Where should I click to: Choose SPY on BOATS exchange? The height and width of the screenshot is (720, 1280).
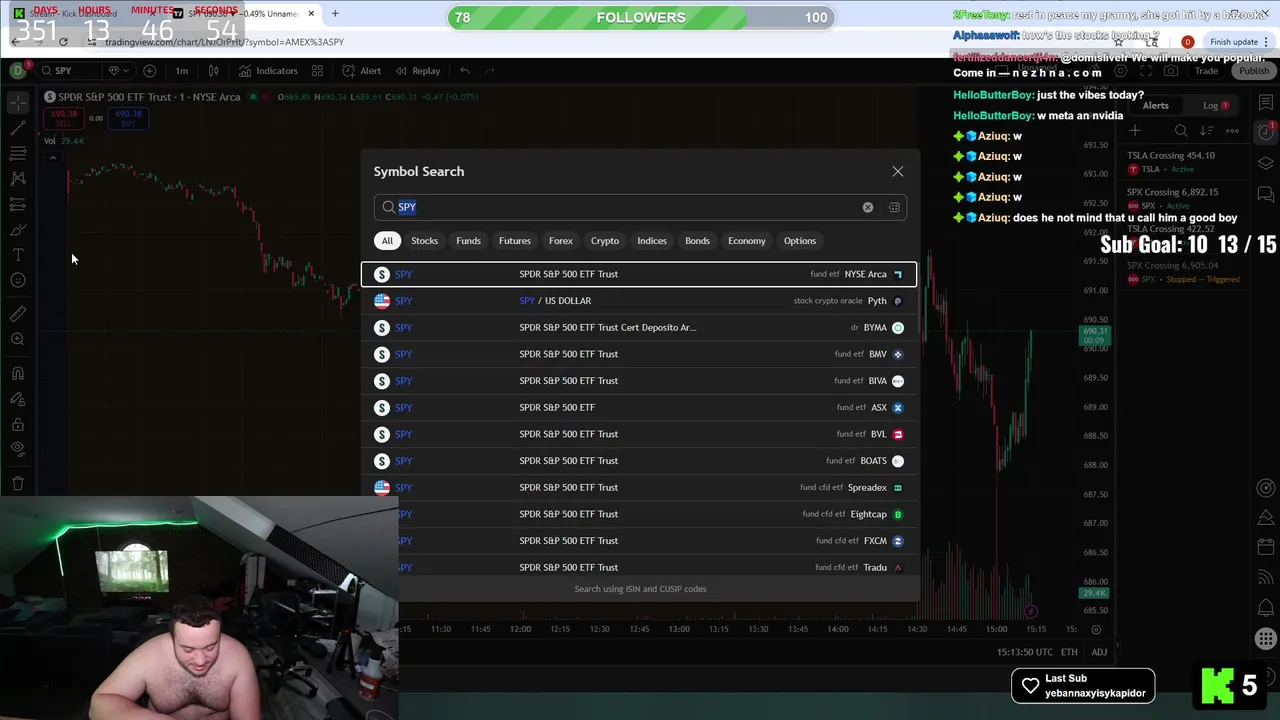(639, 461)
